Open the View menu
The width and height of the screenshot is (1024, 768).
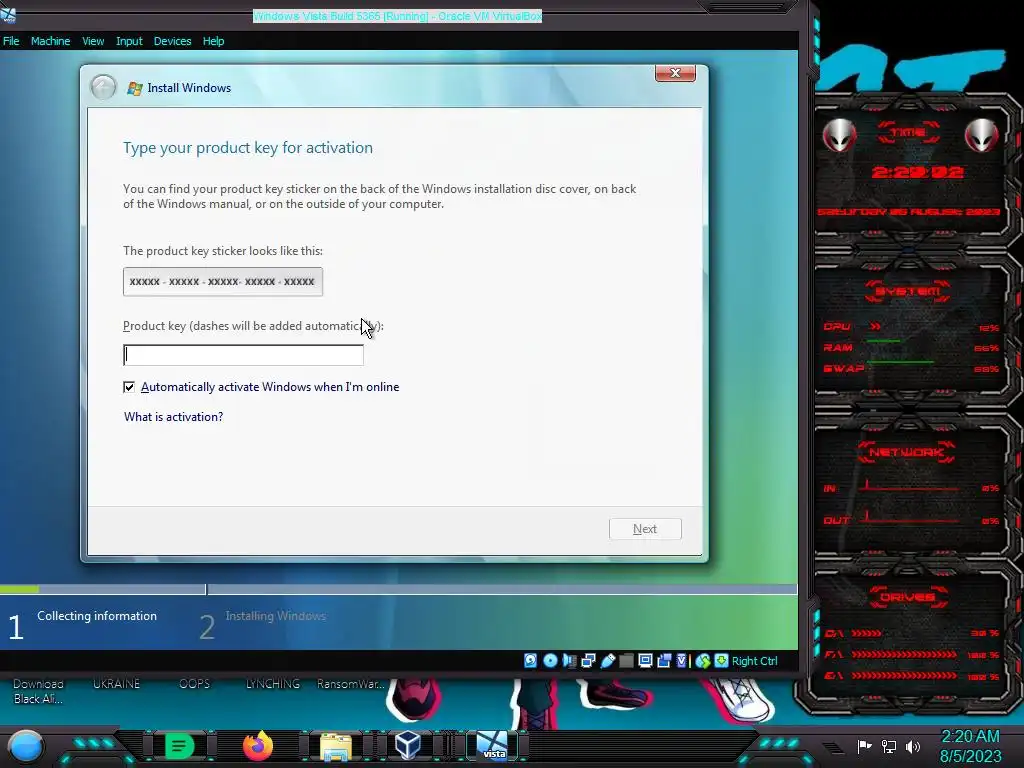(93, 41)
